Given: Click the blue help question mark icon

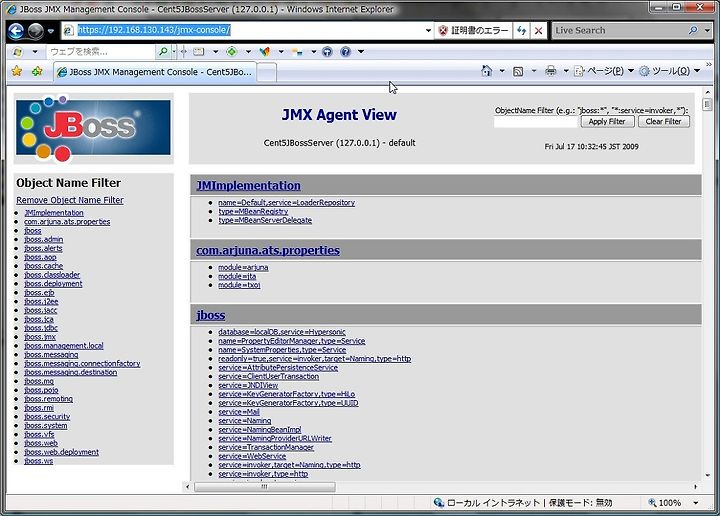Looking at the screenshot, I should point(345,52).
